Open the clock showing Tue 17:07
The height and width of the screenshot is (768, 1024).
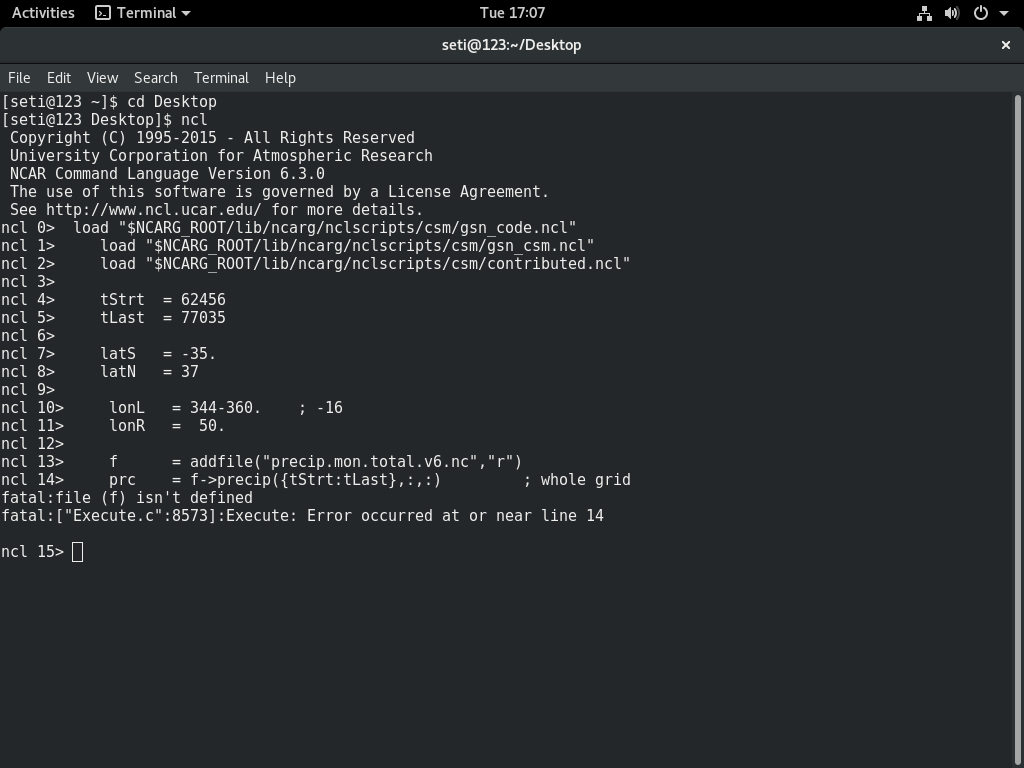point(512,13)
